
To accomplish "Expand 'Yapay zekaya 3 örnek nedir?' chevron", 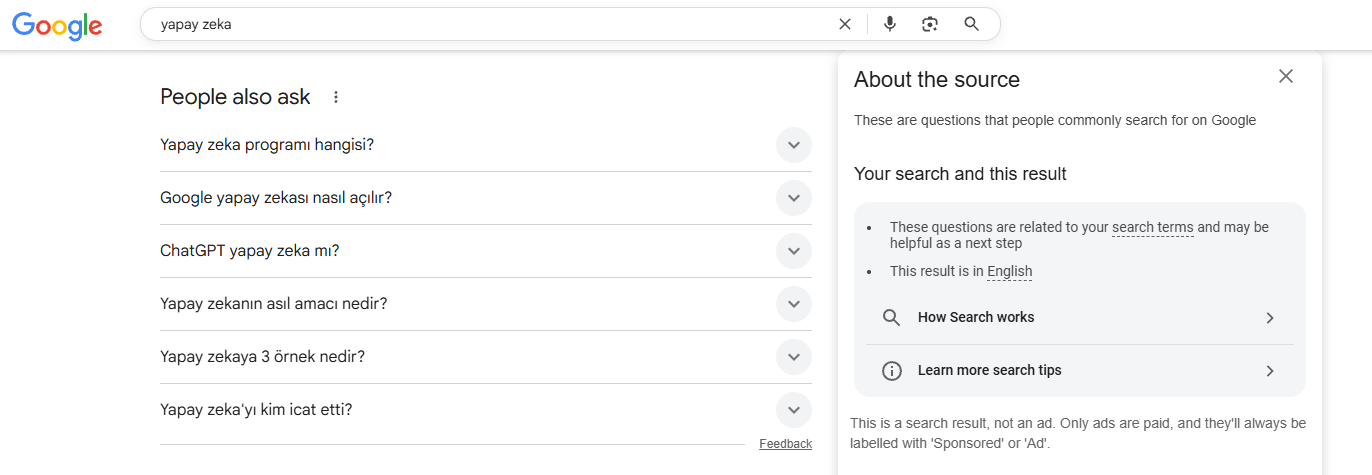I will [794, 357].
